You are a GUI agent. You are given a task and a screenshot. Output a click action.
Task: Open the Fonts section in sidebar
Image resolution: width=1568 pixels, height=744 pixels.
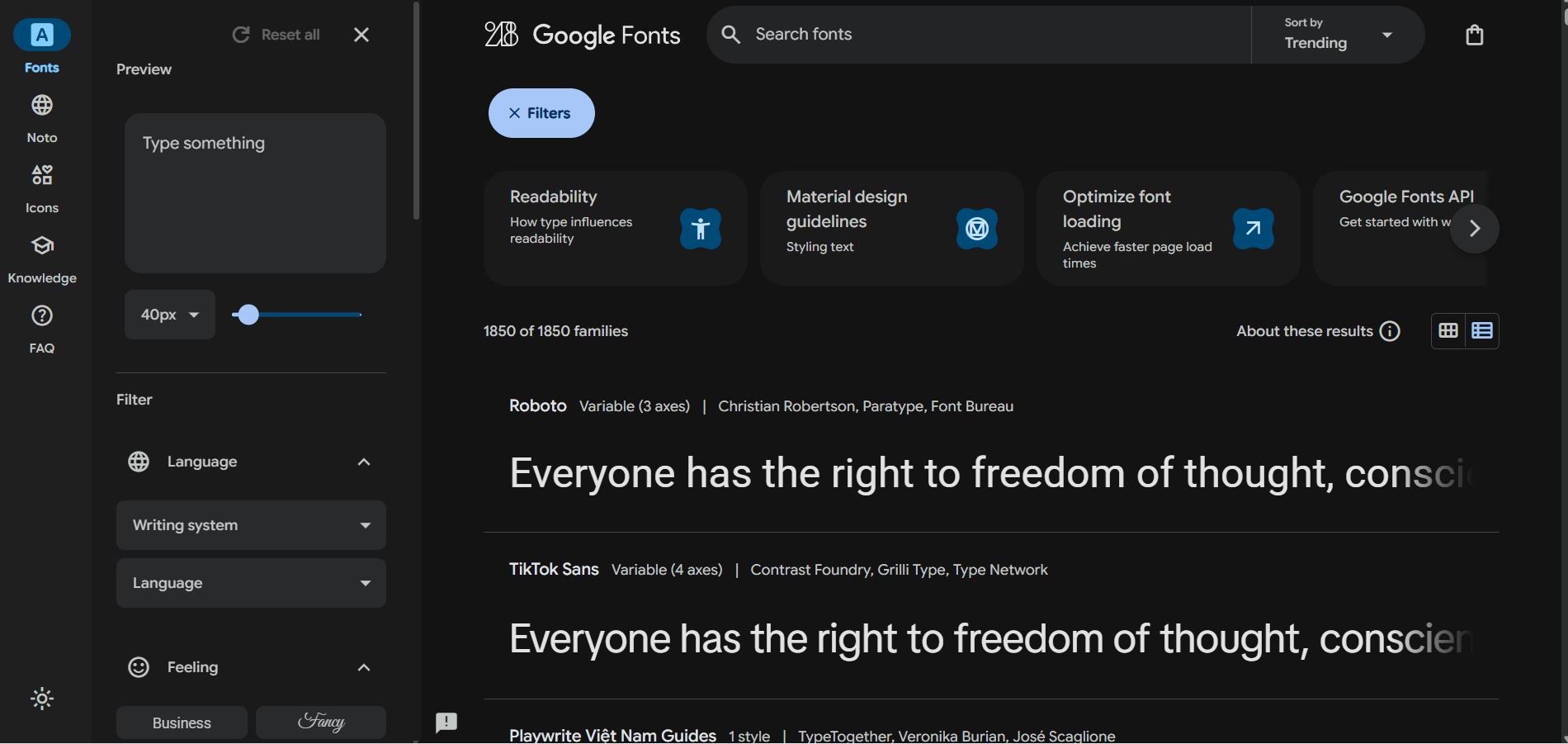click(x=42, y=47)
